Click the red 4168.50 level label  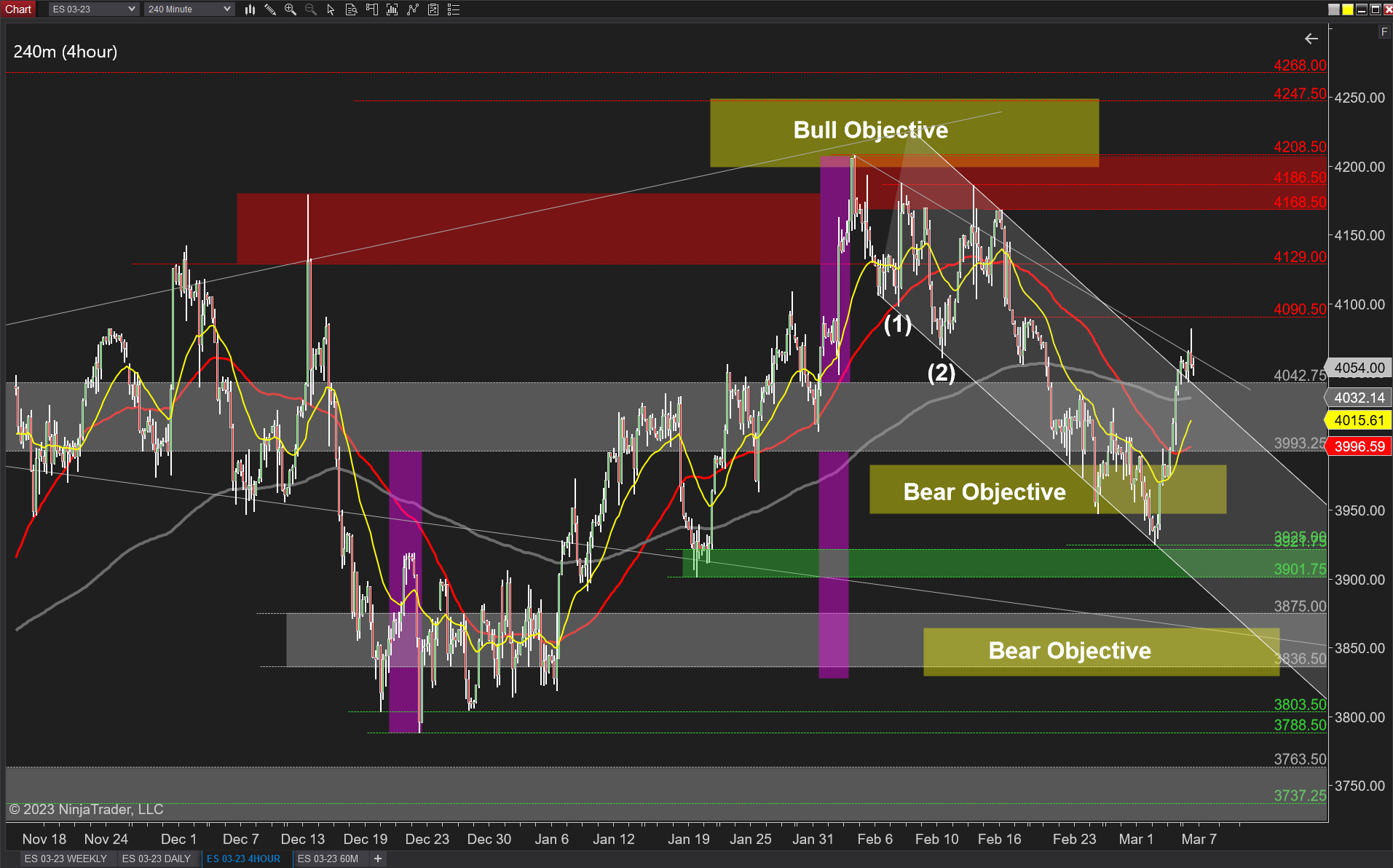click(1300, 202)
